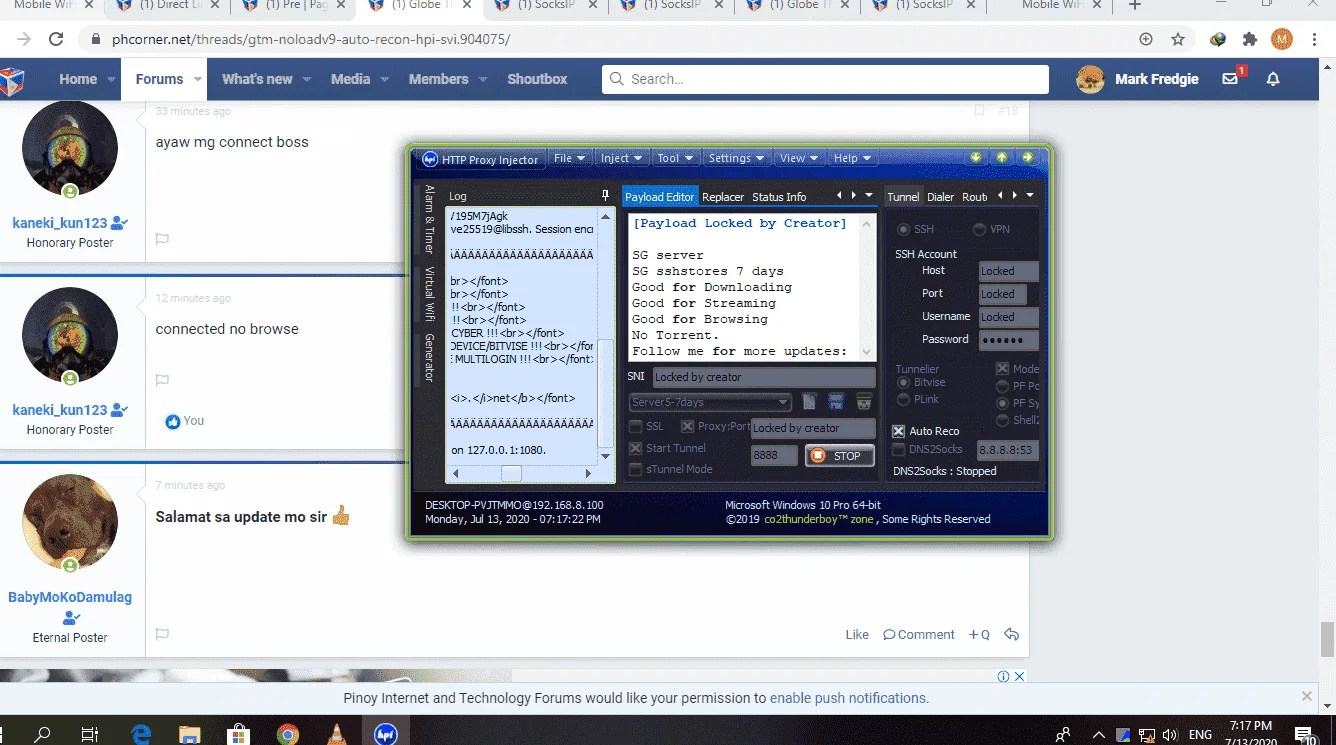This screenshot has height=745, width=1336.
Task: Click the 'enable push notifications' link
Action: pyautogui.click(x=849, y=698)
